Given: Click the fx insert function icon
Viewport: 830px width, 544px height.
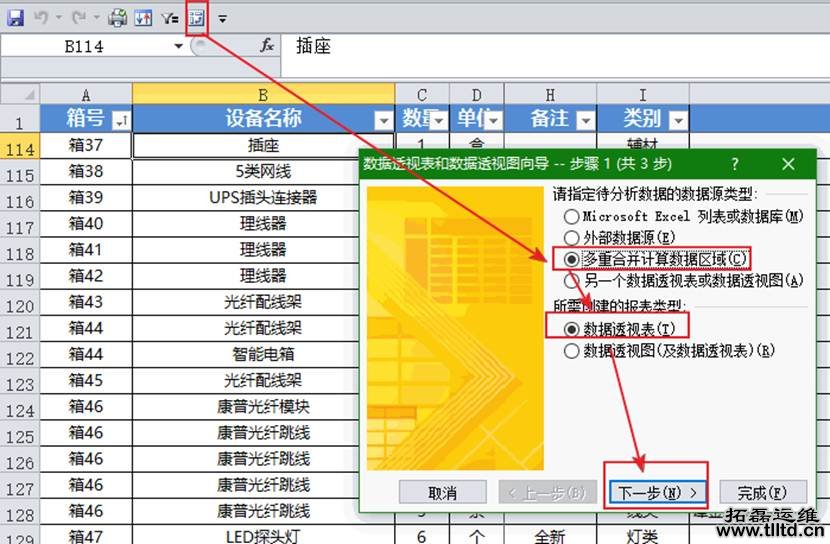Looking at the screenshot, I should pyautogui.click(x=267, y=46).
